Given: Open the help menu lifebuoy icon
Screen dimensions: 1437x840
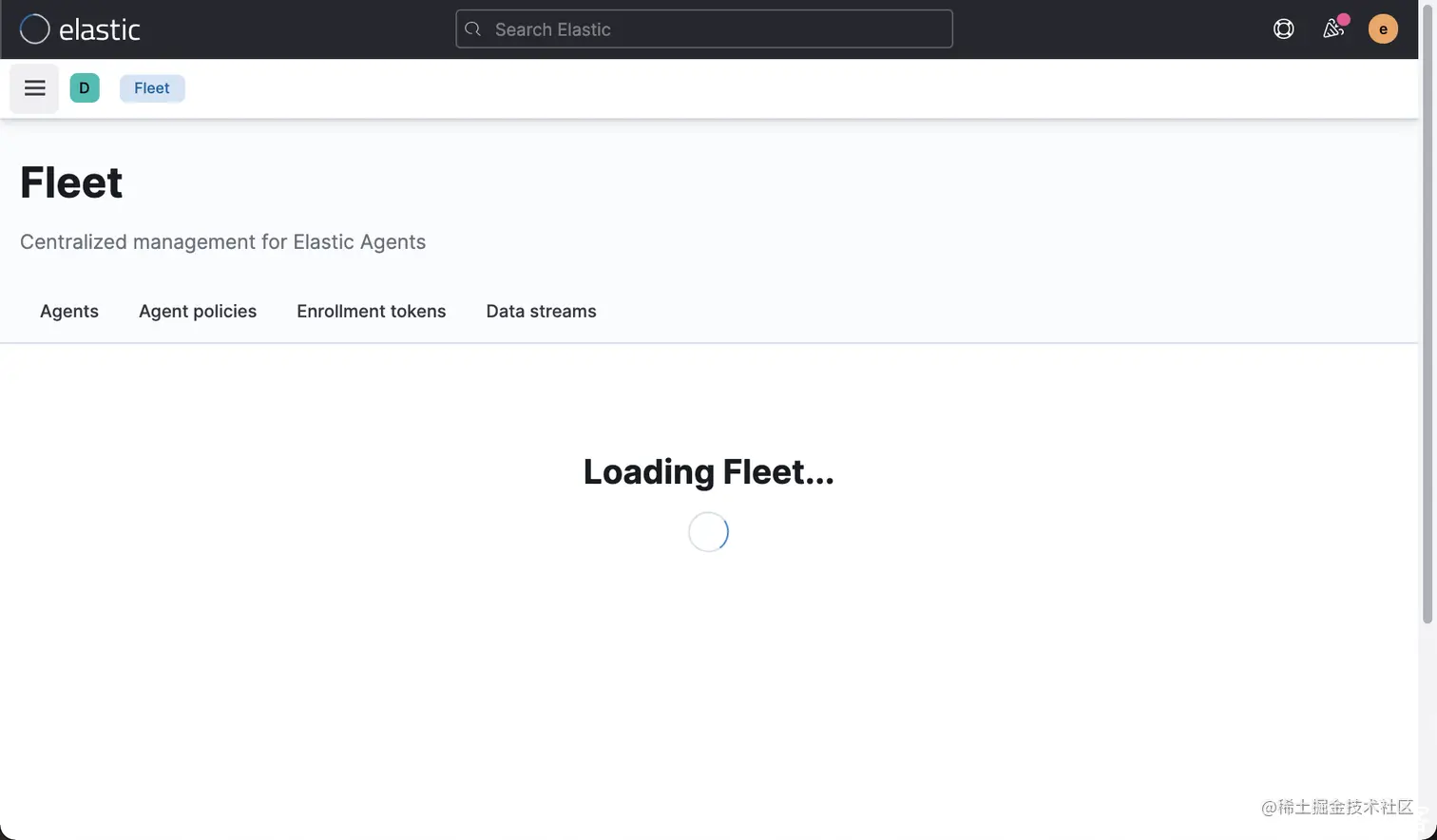Looking at the screenshot, I should click(x=1283, y=29).
